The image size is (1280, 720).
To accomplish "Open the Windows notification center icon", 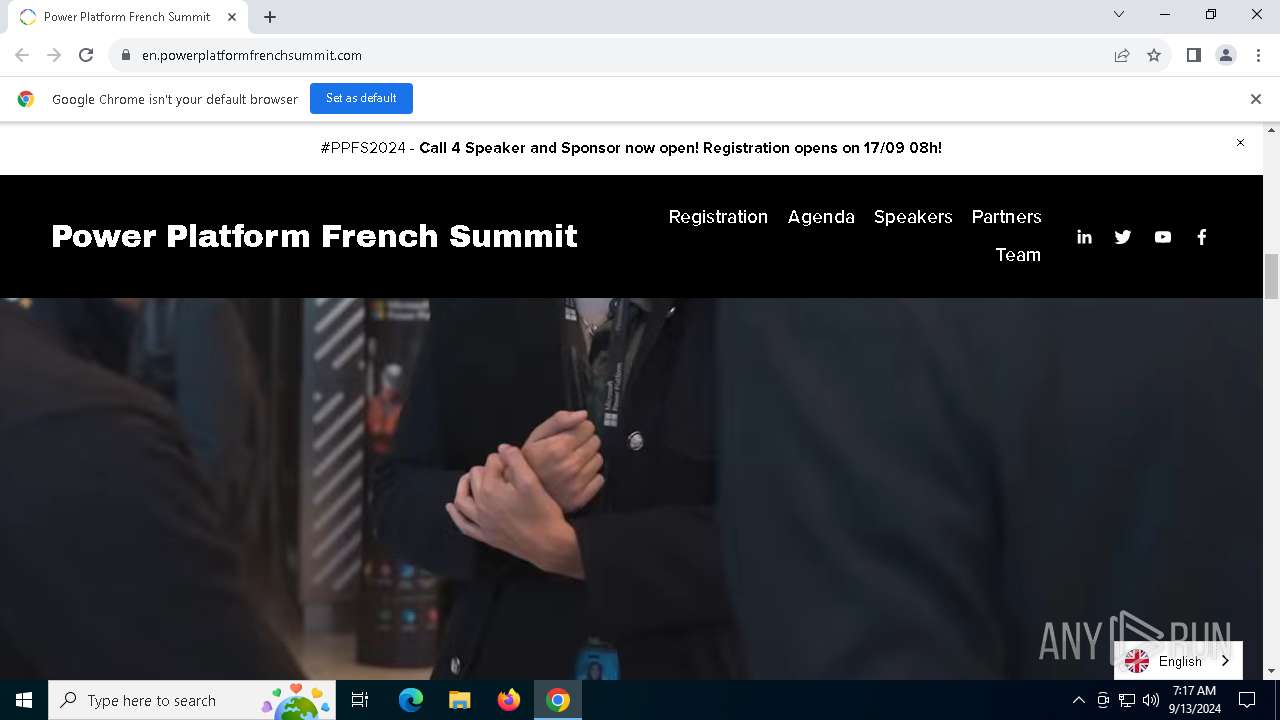I will tap(1247, 700).
